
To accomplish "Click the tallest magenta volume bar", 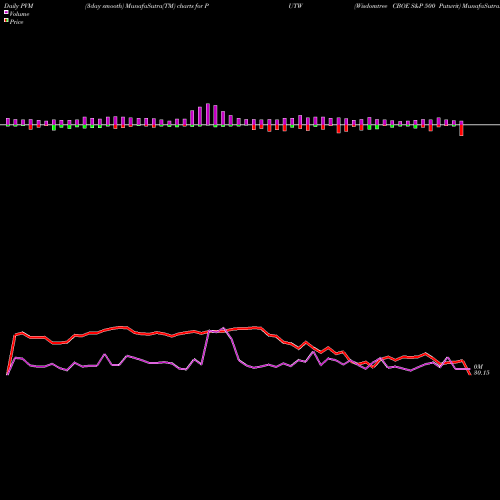I will (x=208, y=114).
